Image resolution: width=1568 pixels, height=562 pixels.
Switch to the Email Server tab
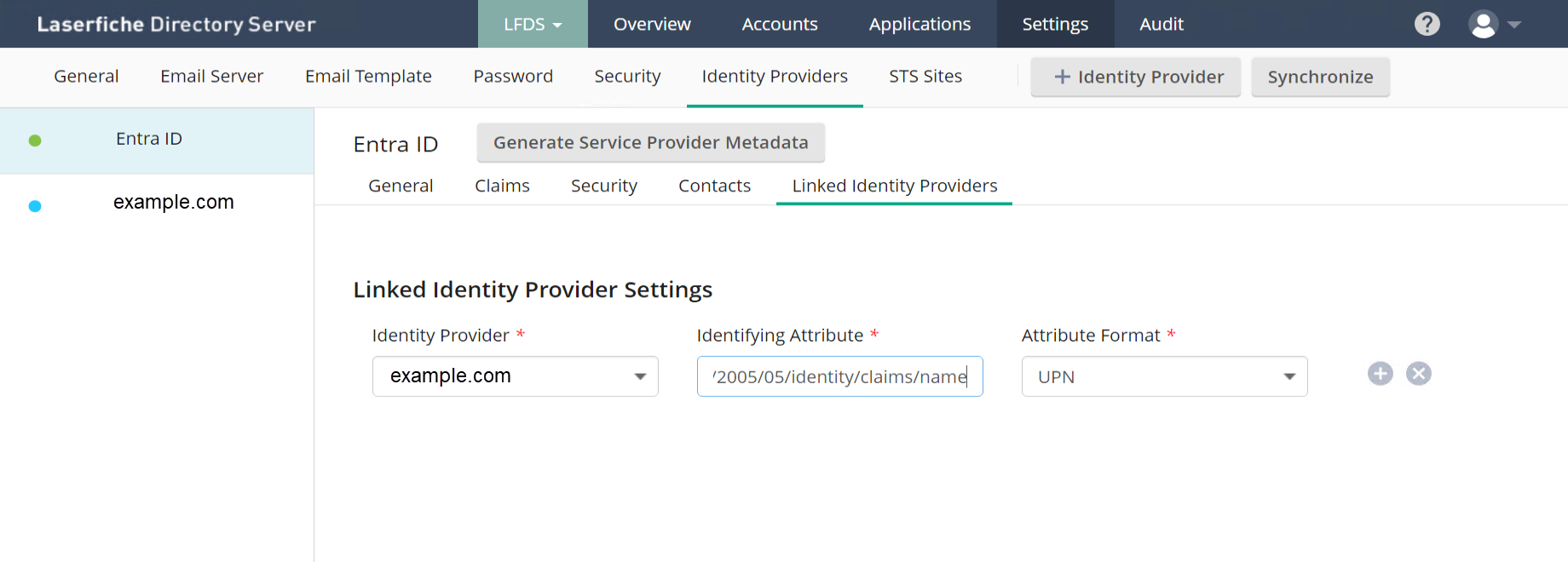pos(211,77)
